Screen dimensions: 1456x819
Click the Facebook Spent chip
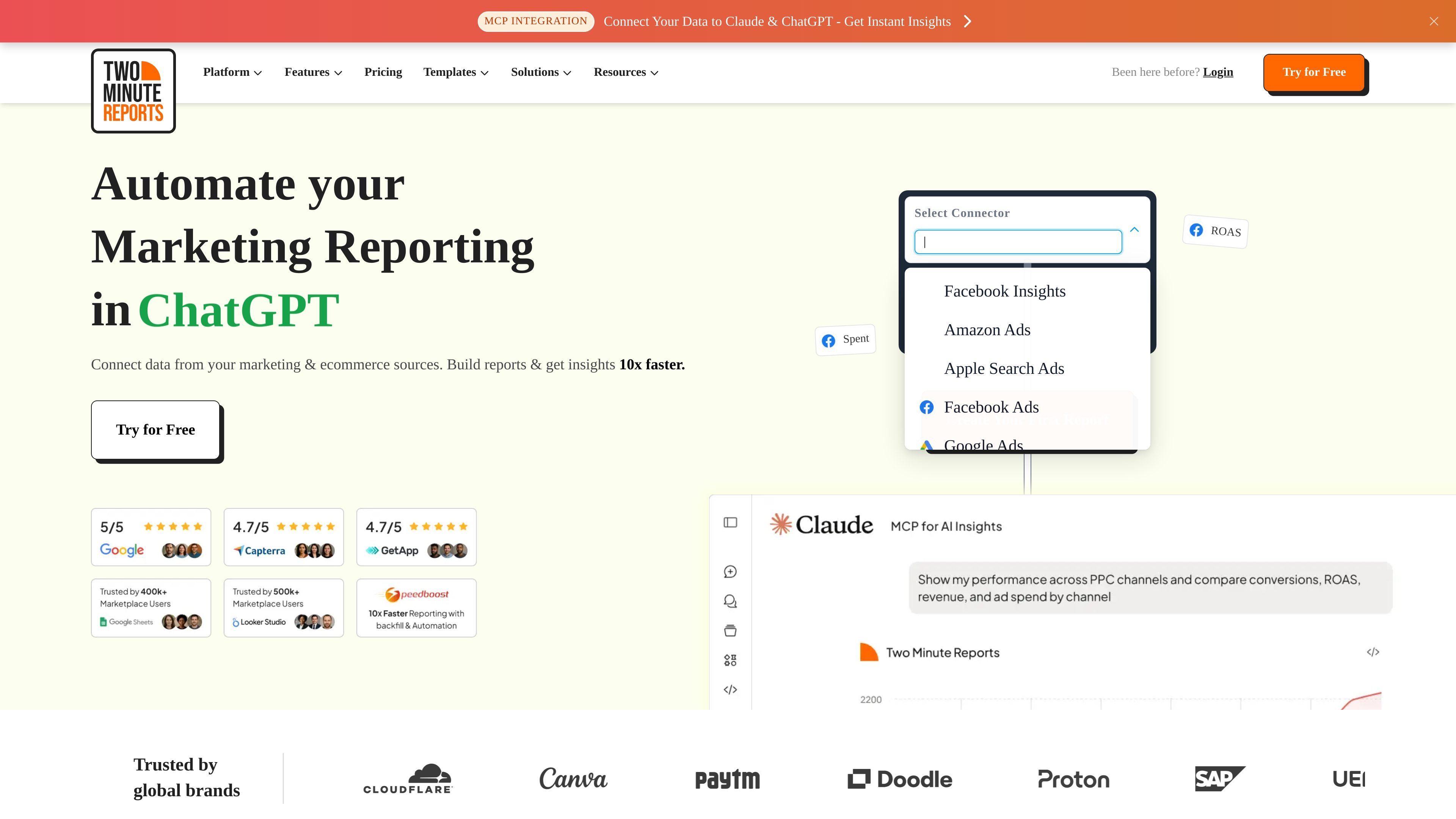846,340
